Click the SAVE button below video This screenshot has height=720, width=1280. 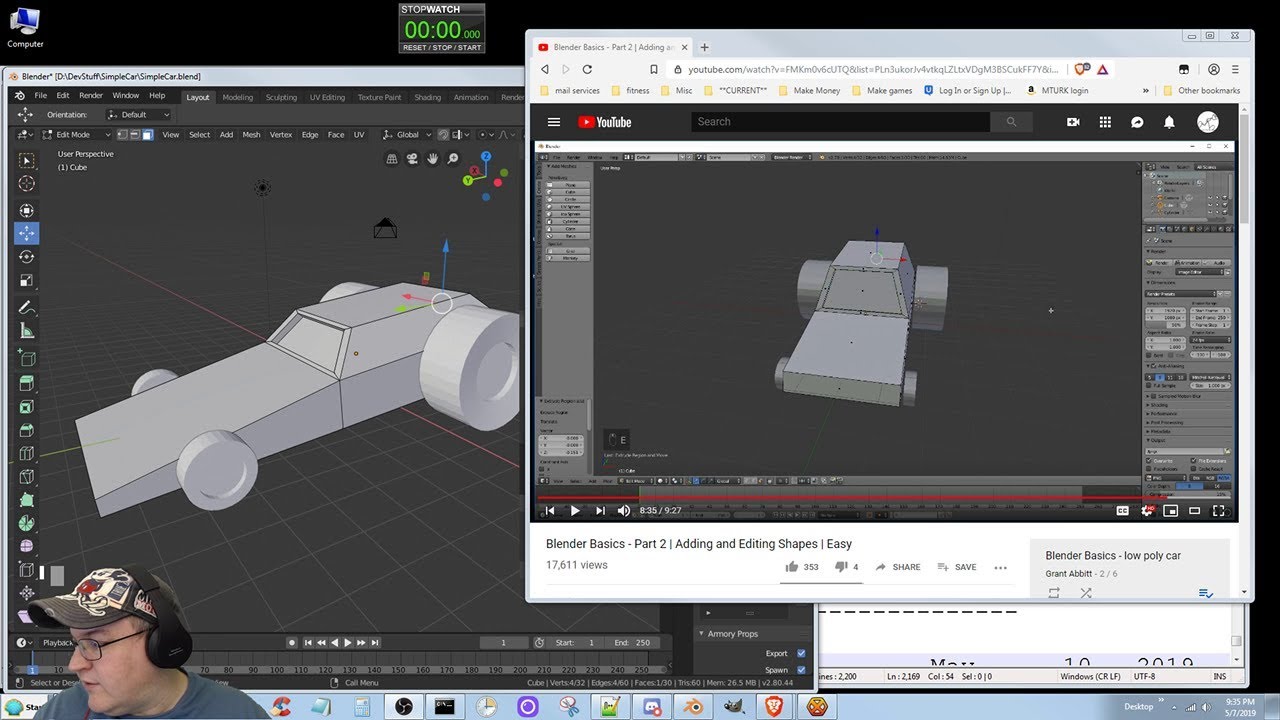coord(956,567)
